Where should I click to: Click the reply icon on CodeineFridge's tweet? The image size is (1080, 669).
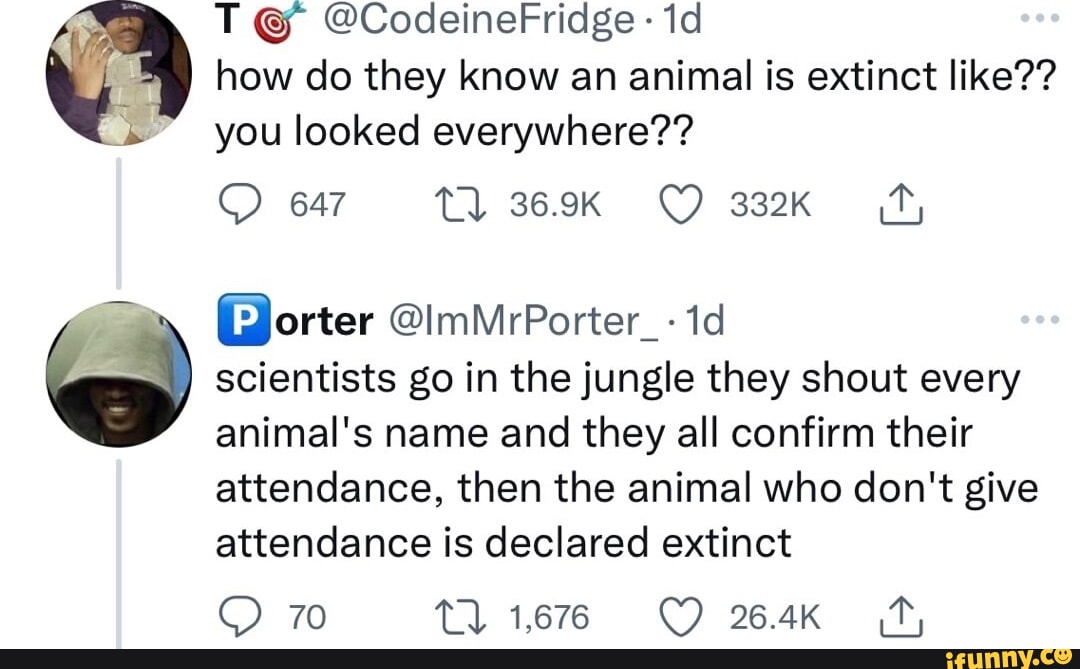click(x=239, y=202)
